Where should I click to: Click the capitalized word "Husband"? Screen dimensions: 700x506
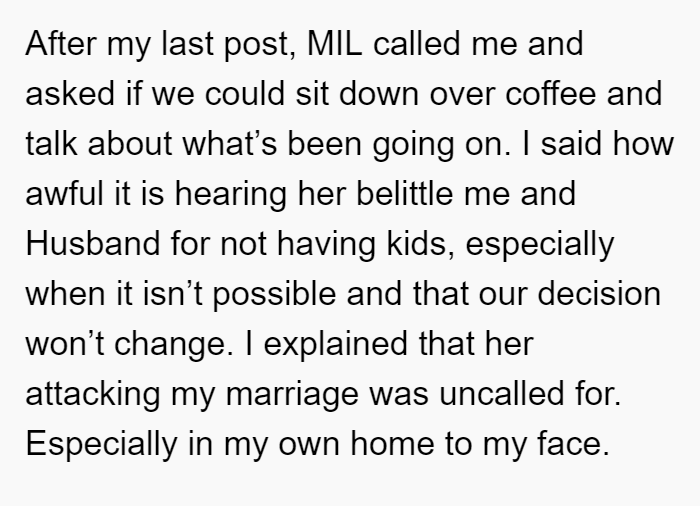tap(93, 244)
